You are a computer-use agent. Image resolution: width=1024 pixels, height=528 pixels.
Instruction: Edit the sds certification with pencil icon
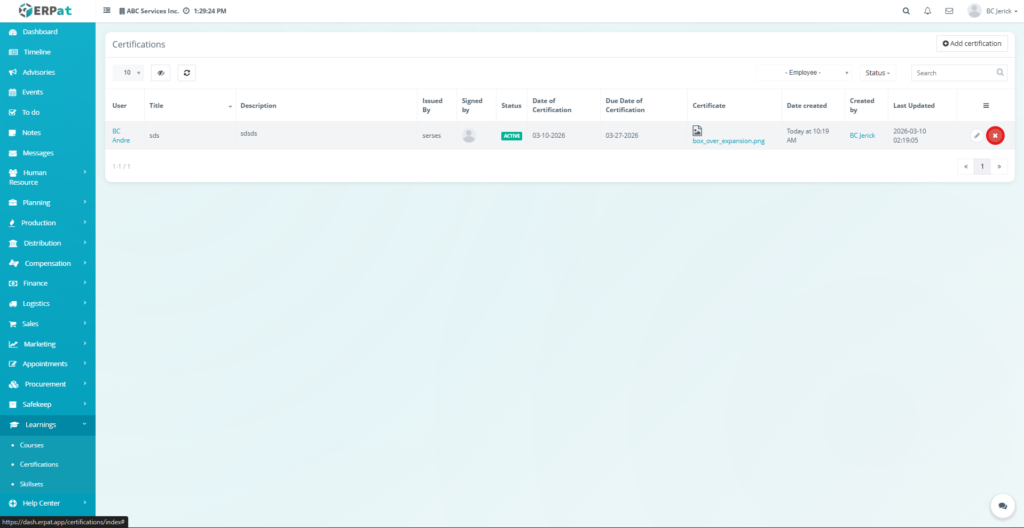click(x=977, y=136)
